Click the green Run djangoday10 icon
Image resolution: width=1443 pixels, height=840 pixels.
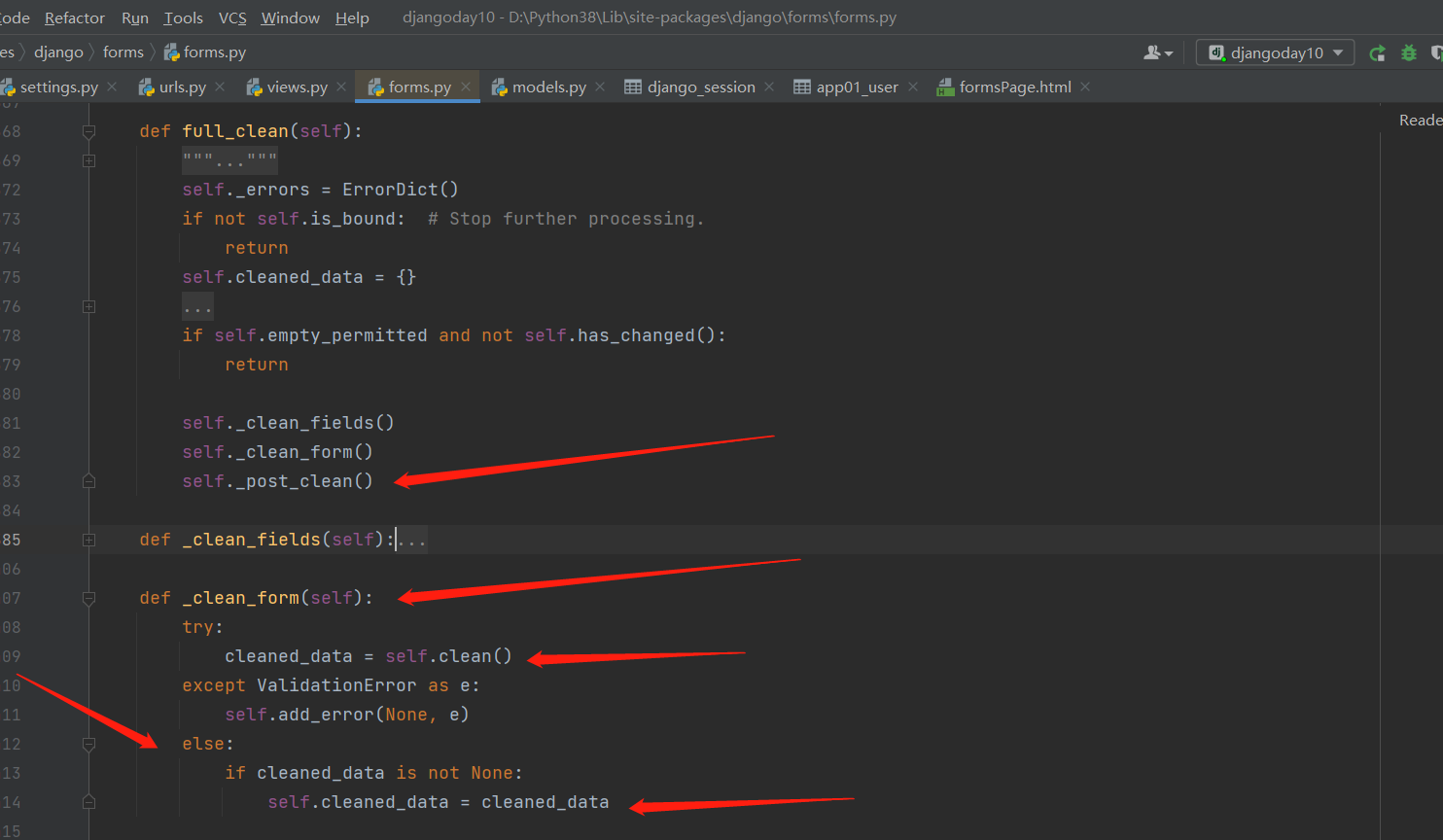pyautogui.click(x=1377, y=52)
